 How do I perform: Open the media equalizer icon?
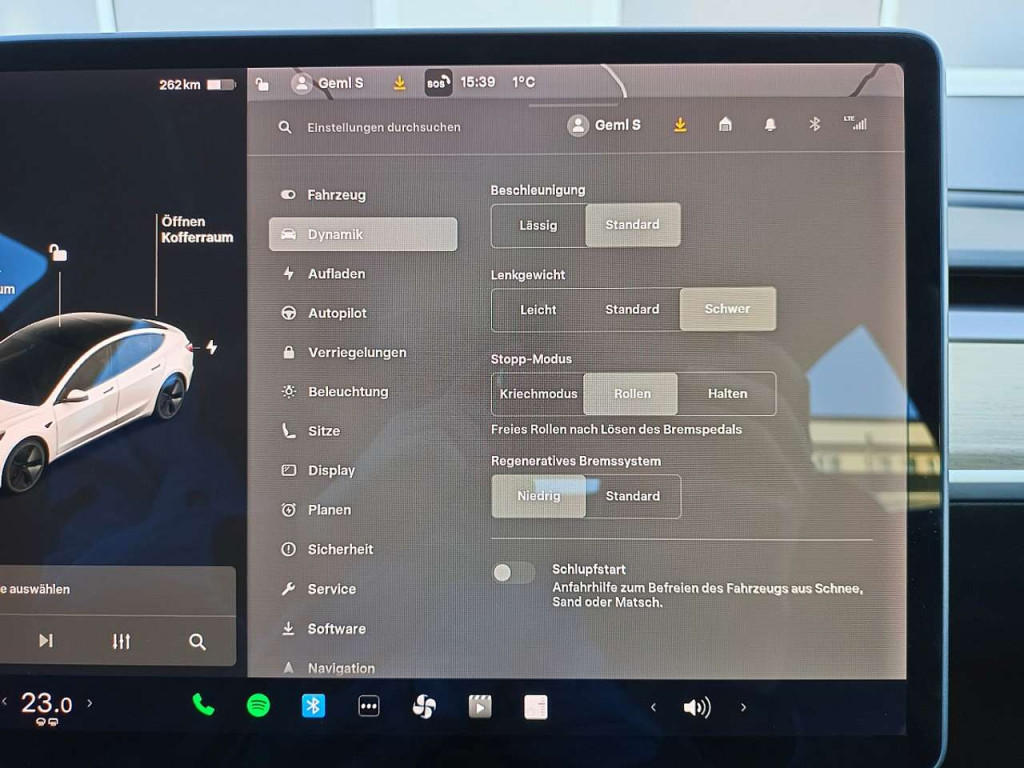pos(121,641)
